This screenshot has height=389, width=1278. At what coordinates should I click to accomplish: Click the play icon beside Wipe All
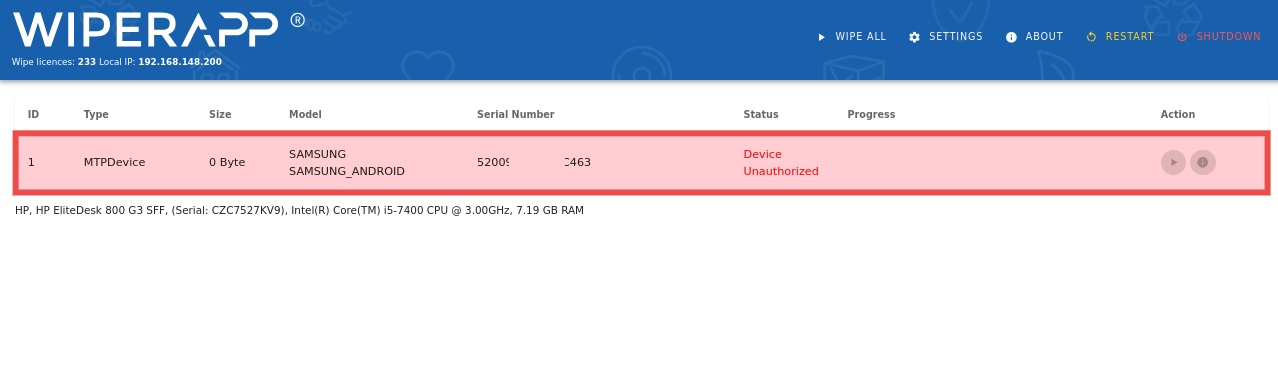coord(822,37)
